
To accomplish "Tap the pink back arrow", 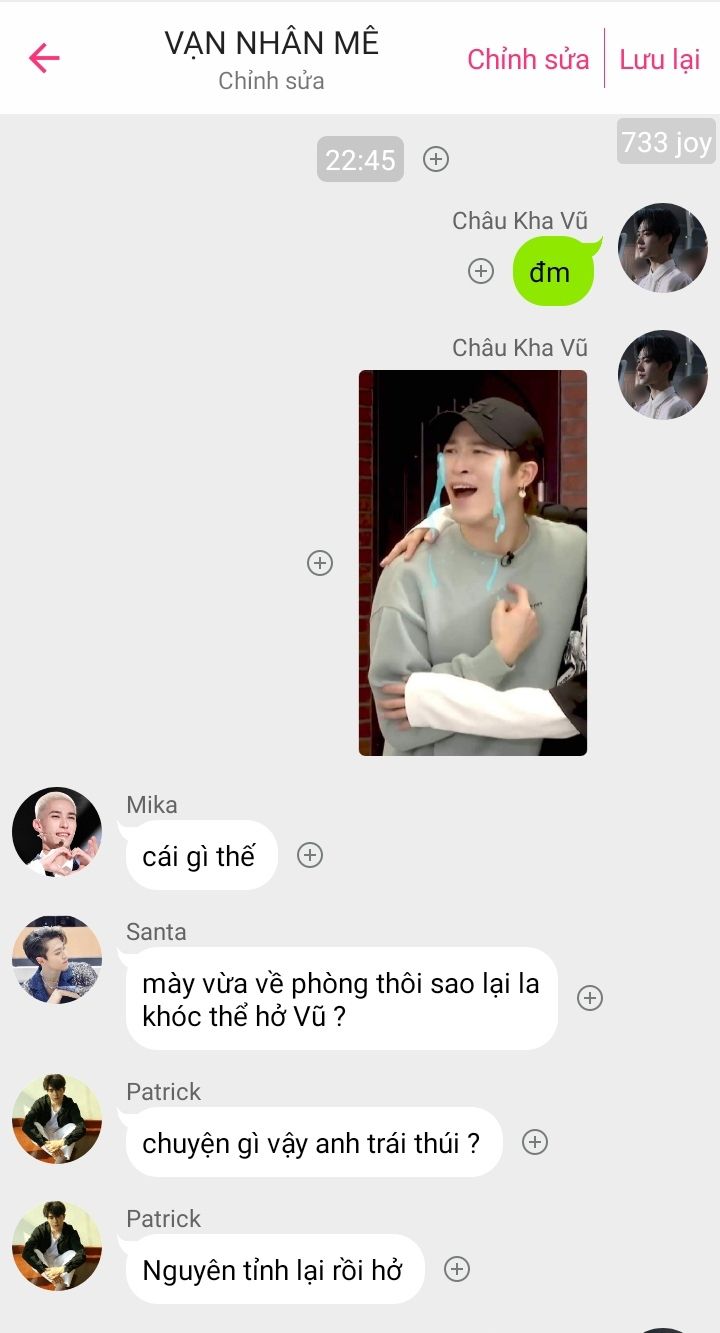I will tap(44, 58).
